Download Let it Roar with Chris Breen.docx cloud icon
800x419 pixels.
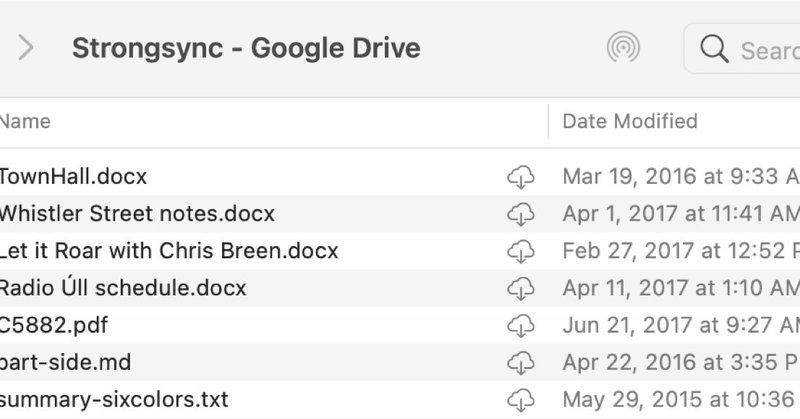(521, 252)
